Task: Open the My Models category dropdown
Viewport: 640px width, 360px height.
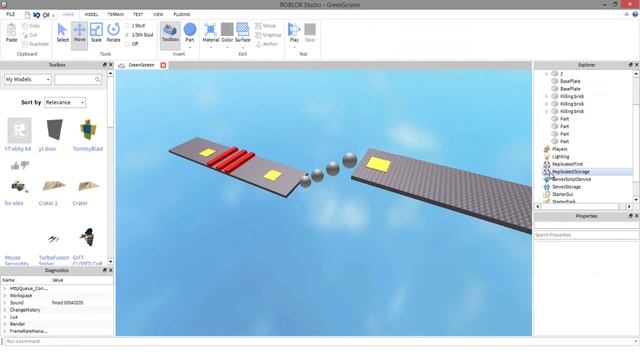Action: 28,80
